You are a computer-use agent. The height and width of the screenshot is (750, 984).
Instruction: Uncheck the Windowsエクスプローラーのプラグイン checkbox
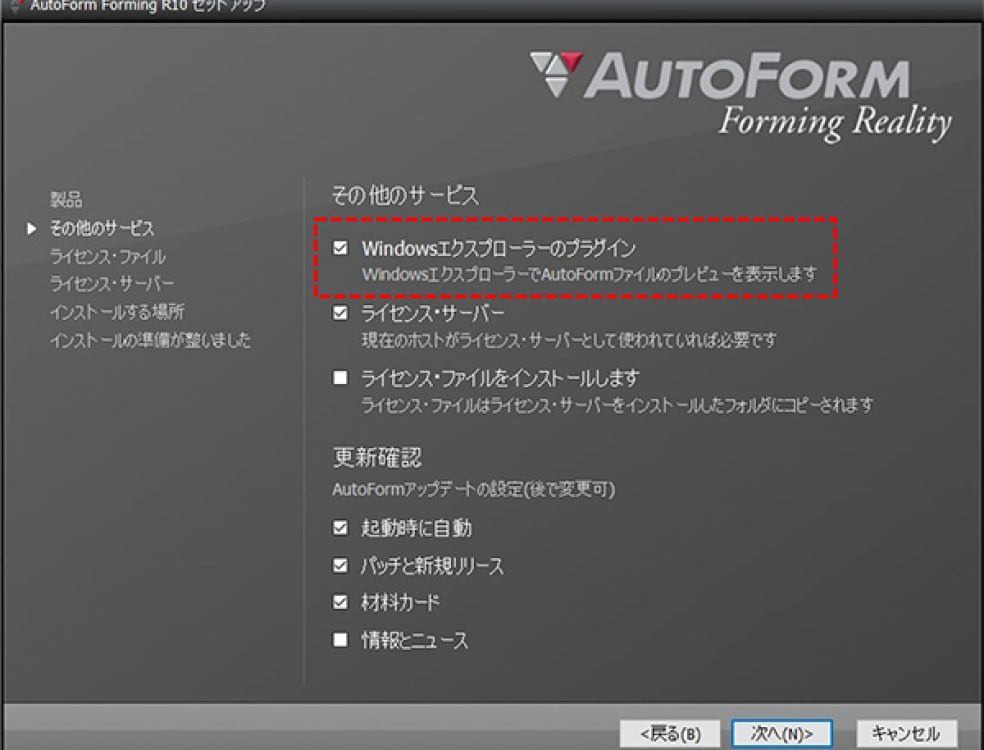(340, 248)
